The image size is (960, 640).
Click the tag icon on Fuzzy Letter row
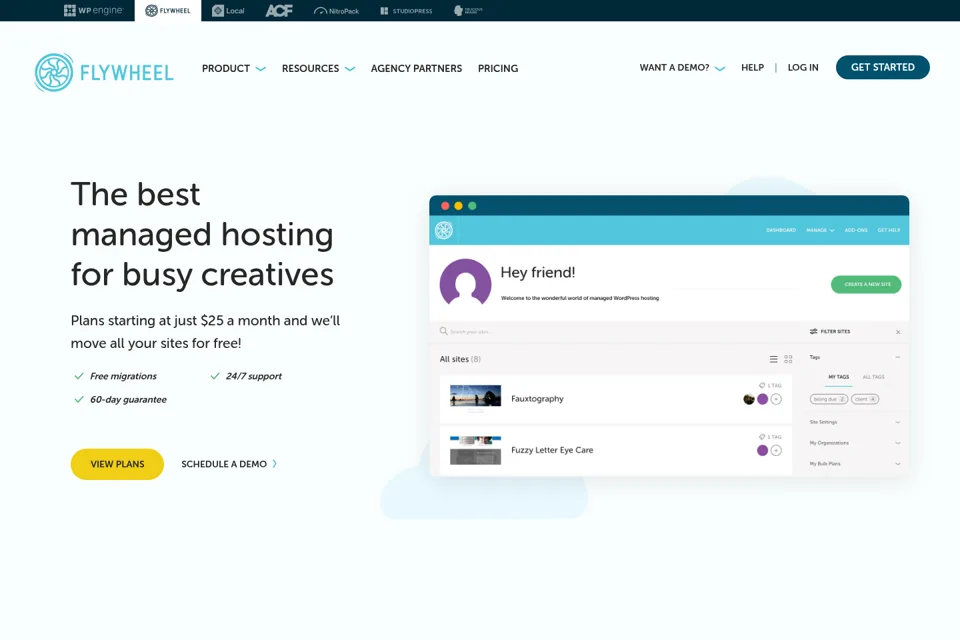tap(762, 437)
